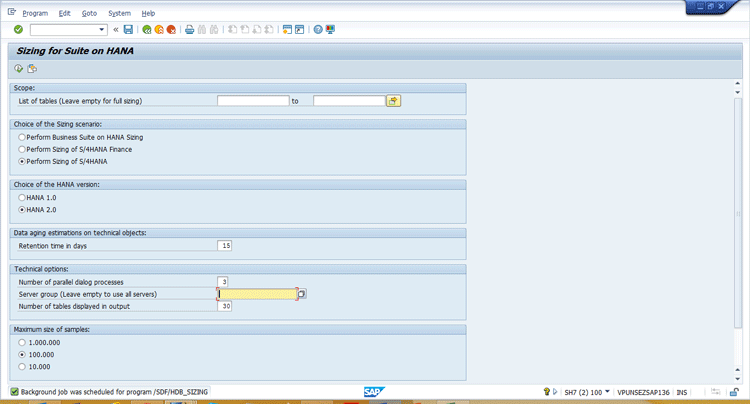Click the Find Next binoculars icon

pyautogui.click(x=214, y=30)
